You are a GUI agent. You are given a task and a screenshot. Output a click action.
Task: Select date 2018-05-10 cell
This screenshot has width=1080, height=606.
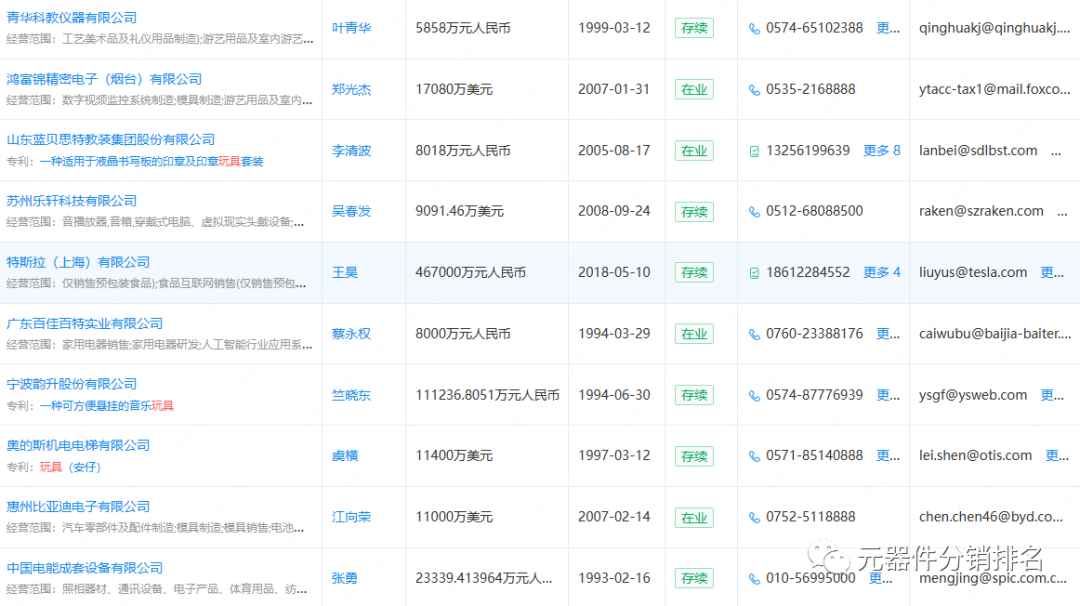(614, 273)
